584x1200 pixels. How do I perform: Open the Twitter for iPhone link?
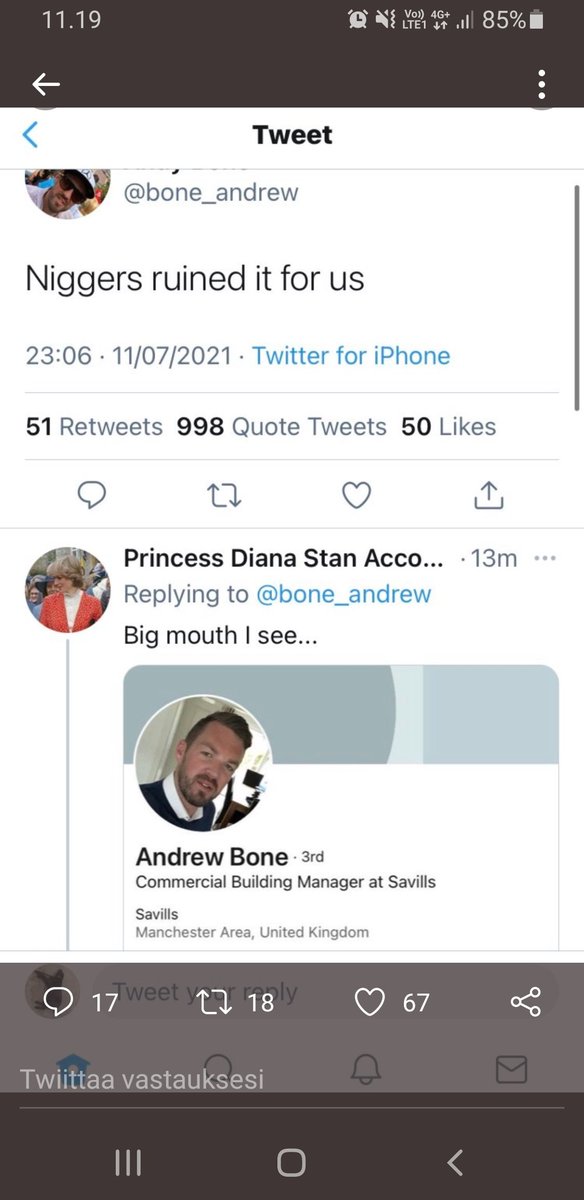351,356
